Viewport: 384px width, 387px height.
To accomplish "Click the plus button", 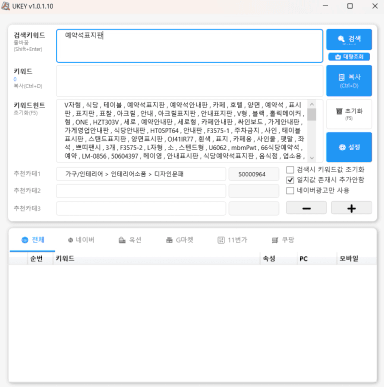I will (x=351, y=208).
